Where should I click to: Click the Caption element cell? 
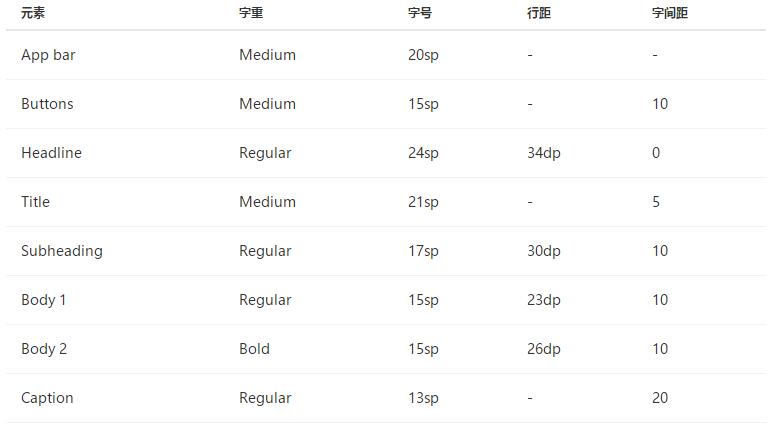click(47, 398)
